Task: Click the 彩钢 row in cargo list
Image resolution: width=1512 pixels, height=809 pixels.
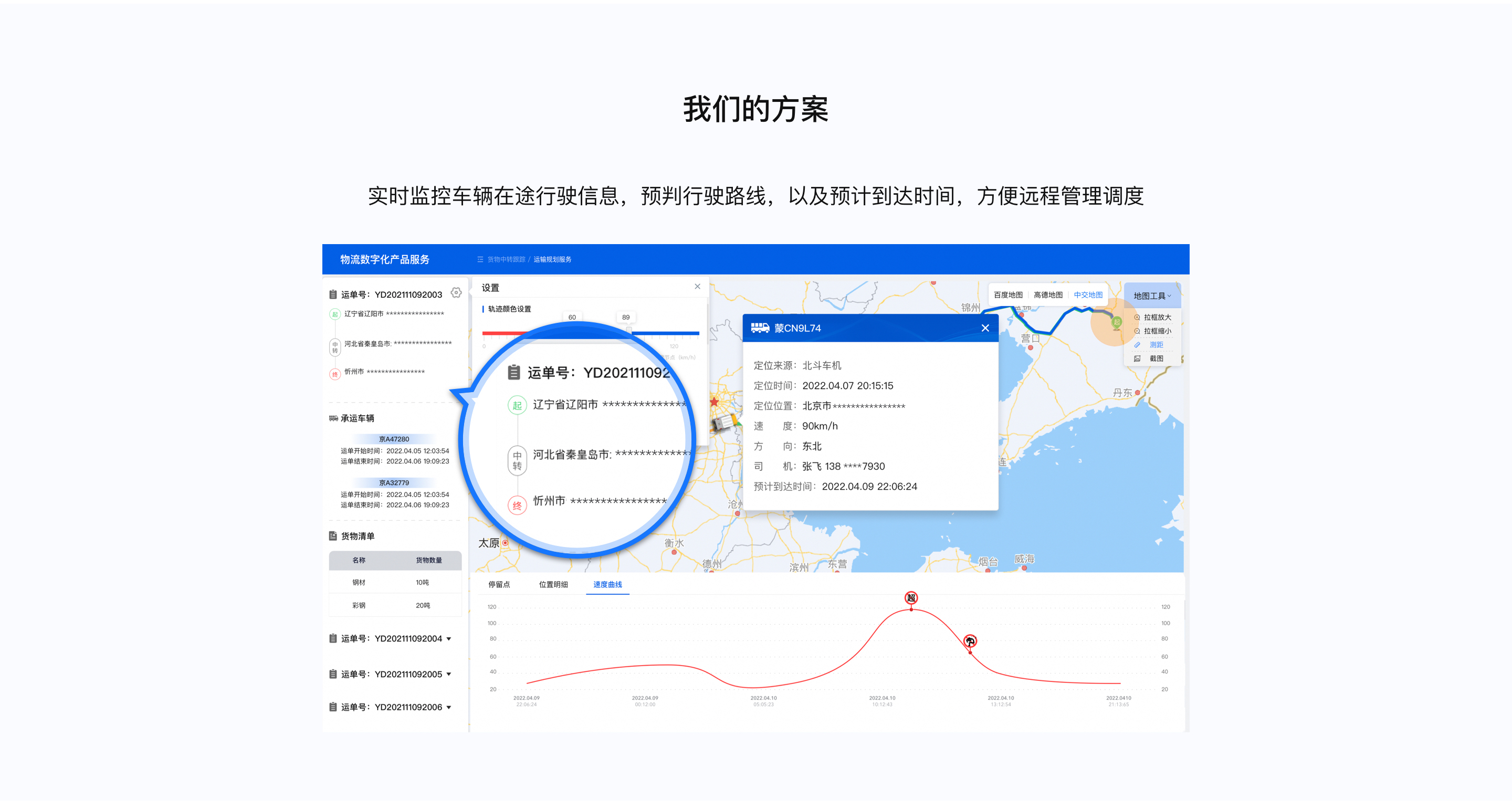Action: tap(395, 605)
